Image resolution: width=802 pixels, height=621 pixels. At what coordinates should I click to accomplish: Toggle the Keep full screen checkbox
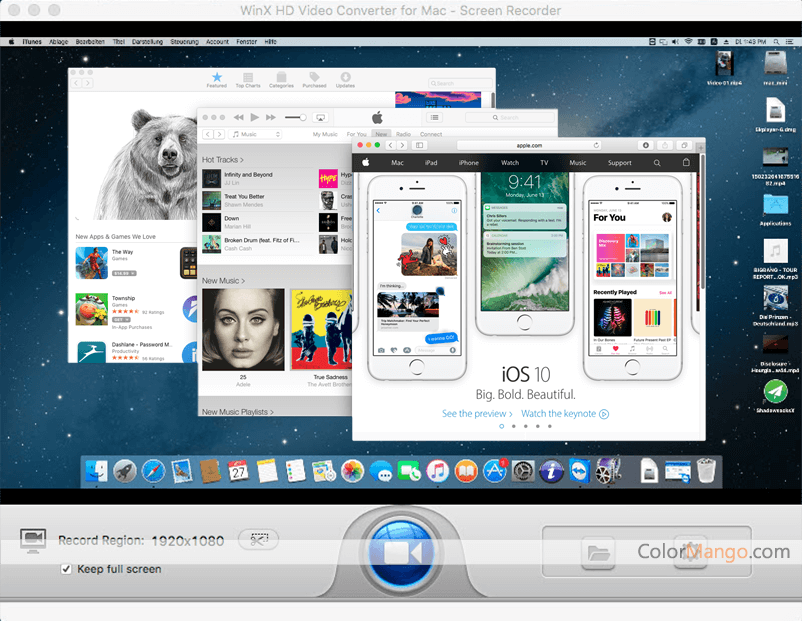pos(67,569)
